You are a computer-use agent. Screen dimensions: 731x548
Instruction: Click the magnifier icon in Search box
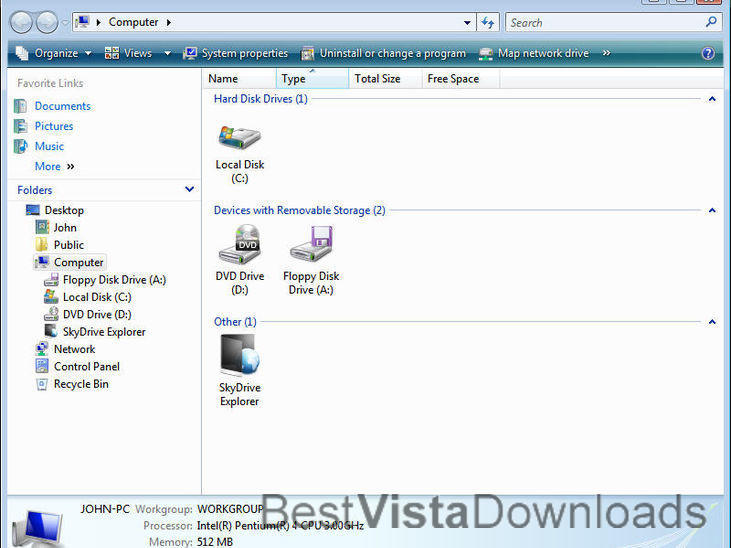(711, 21)
